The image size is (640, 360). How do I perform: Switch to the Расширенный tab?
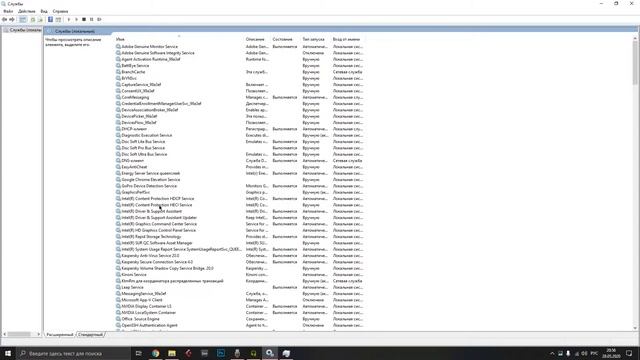click(x=60, y=335)
